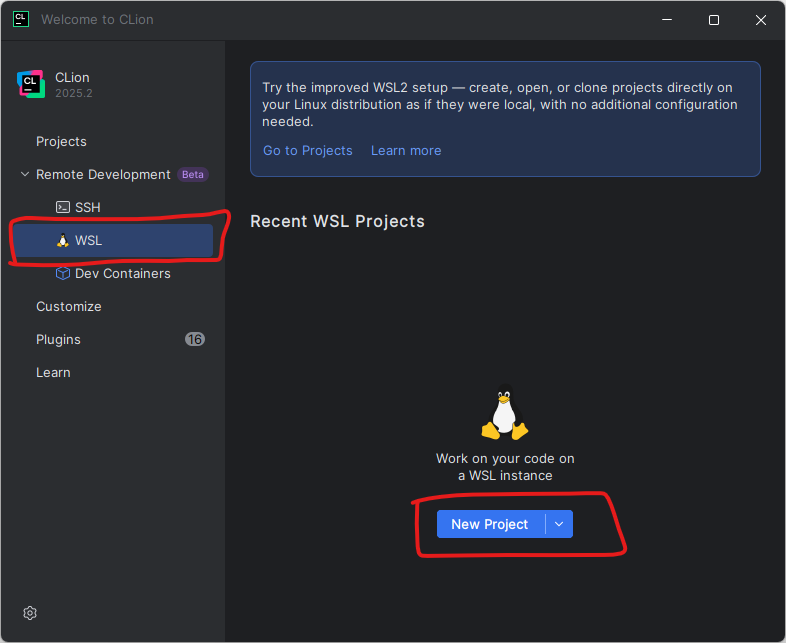Click the large Tux penguin image
This screenshot has width=786, height=643.
[x=505, y=412]
